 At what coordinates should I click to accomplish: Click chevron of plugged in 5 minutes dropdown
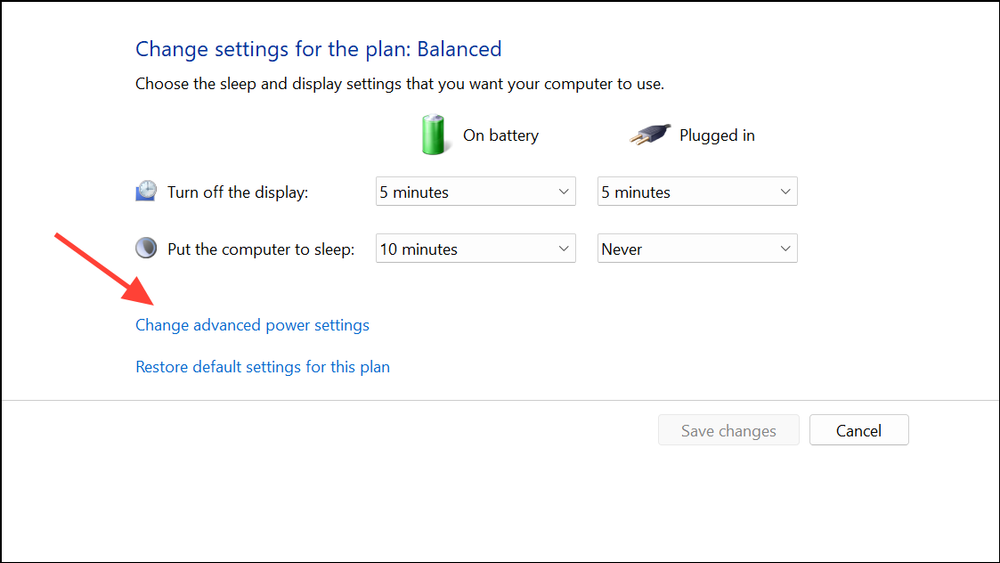(786, 191)
